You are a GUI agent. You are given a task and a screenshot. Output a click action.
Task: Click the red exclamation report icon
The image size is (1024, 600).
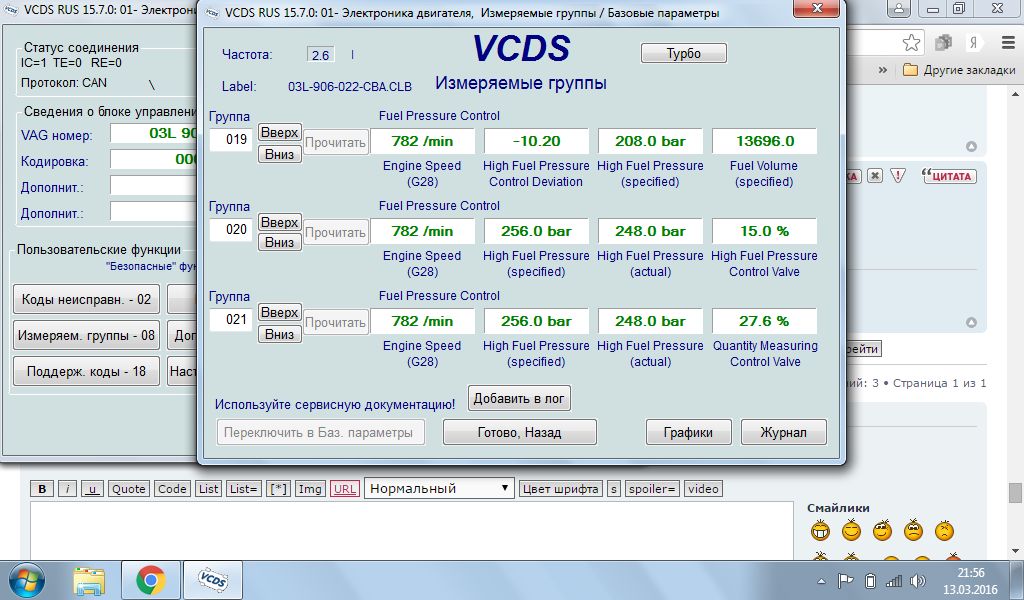[898, 175]
